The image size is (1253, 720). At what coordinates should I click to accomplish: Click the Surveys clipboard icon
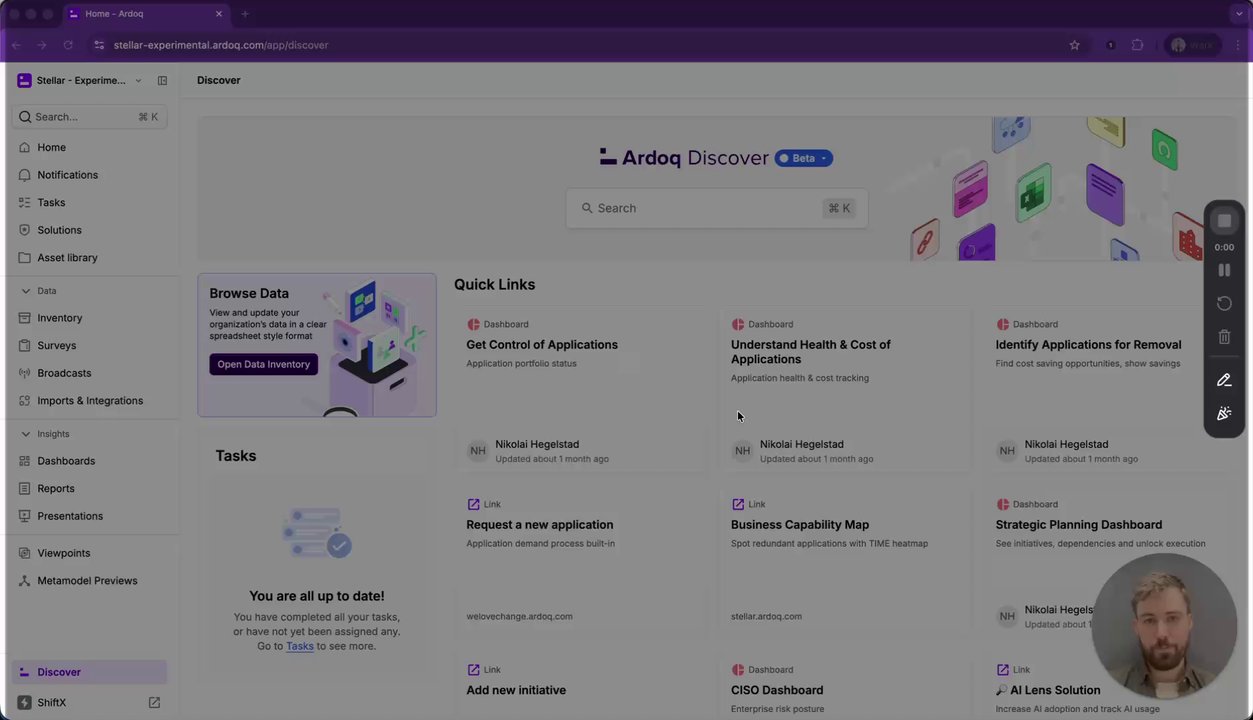tap(25, 345)
